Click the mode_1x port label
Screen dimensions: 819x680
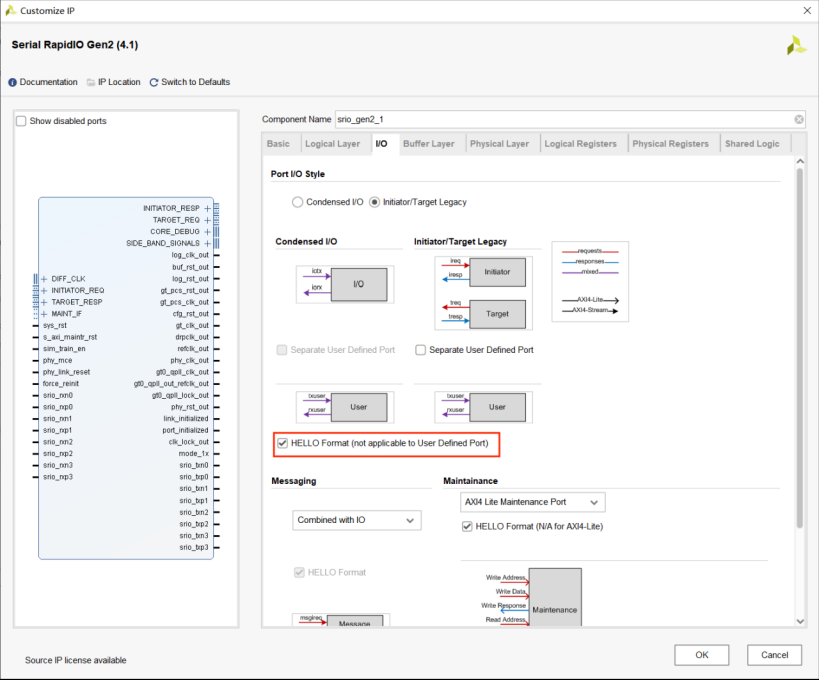[x=193, y=454]
